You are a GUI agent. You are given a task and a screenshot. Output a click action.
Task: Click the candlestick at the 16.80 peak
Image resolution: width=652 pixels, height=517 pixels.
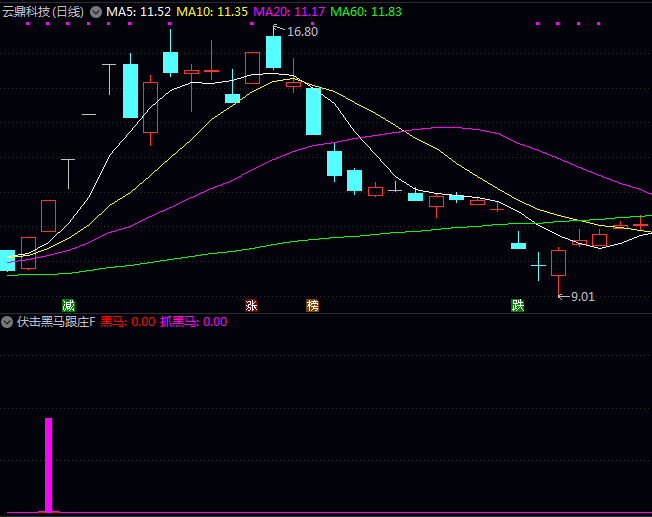[x=273, y=52]
